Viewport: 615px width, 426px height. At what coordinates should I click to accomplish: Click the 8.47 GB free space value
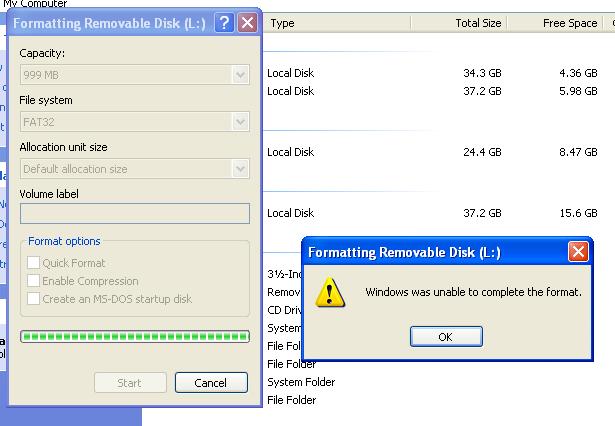click(578, 152)
